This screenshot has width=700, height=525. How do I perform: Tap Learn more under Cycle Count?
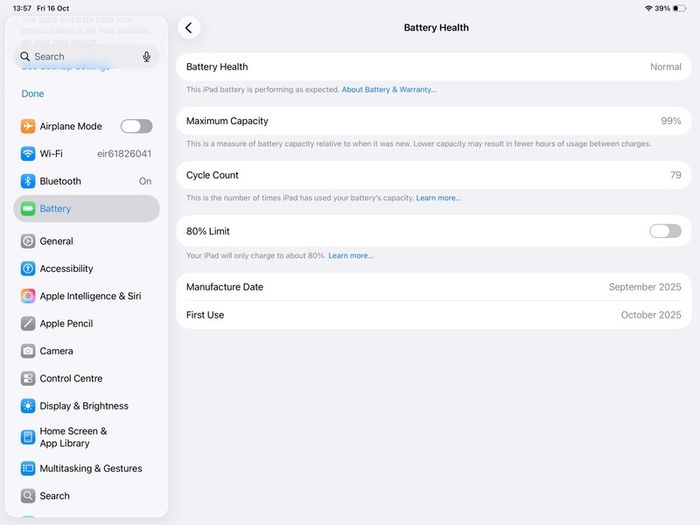[x=438, y=198]
